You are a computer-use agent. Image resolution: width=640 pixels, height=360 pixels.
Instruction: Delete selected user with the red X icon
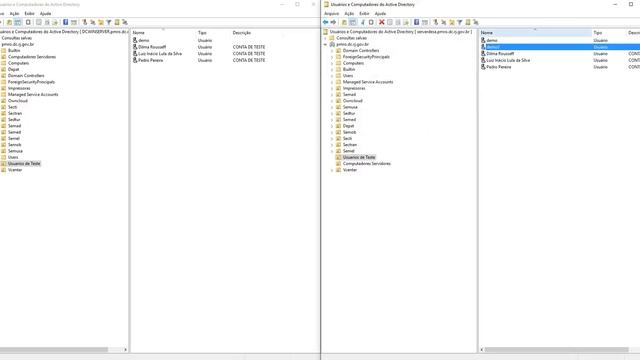[382, 22]
